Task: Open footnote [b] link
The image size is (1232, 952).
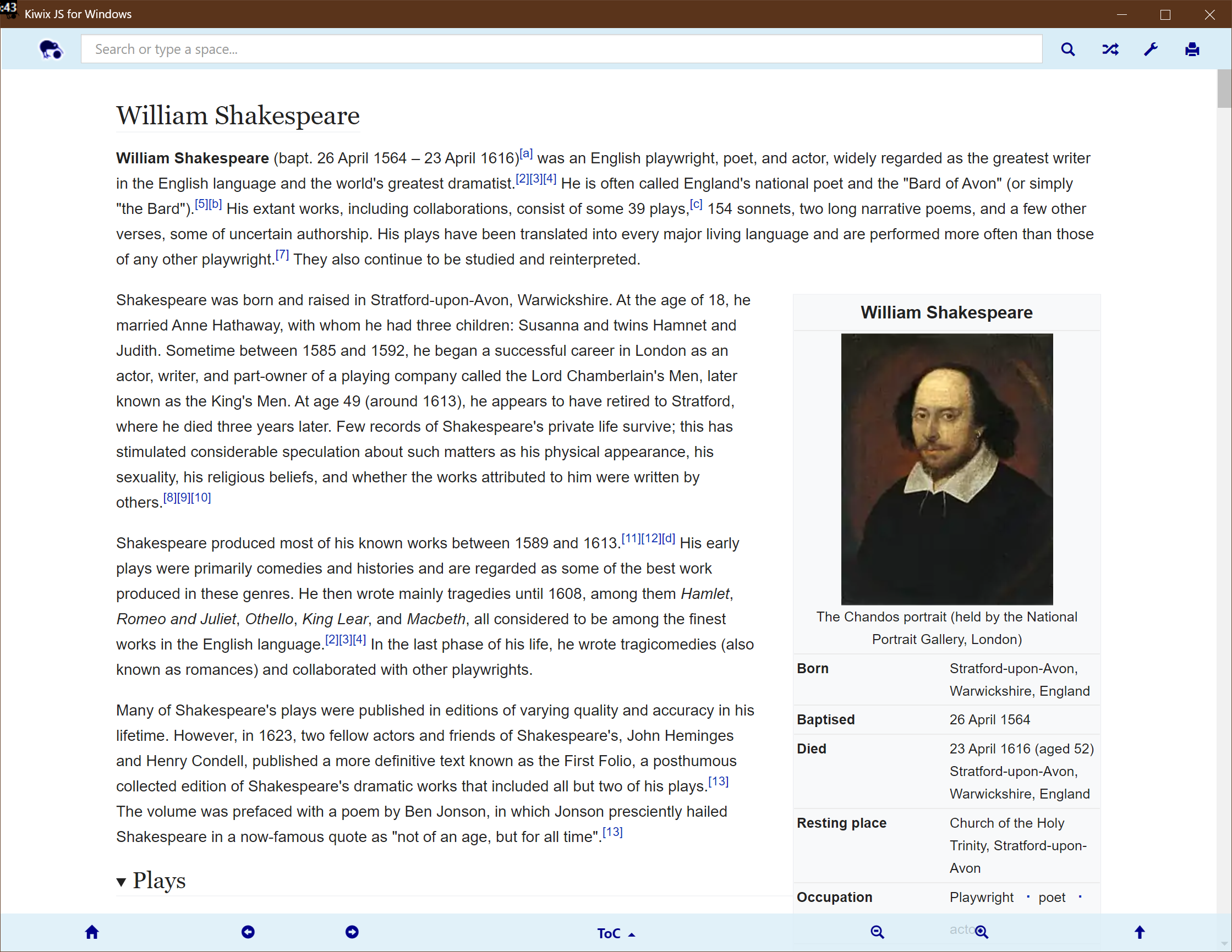Action: click(x=215, y=204)
